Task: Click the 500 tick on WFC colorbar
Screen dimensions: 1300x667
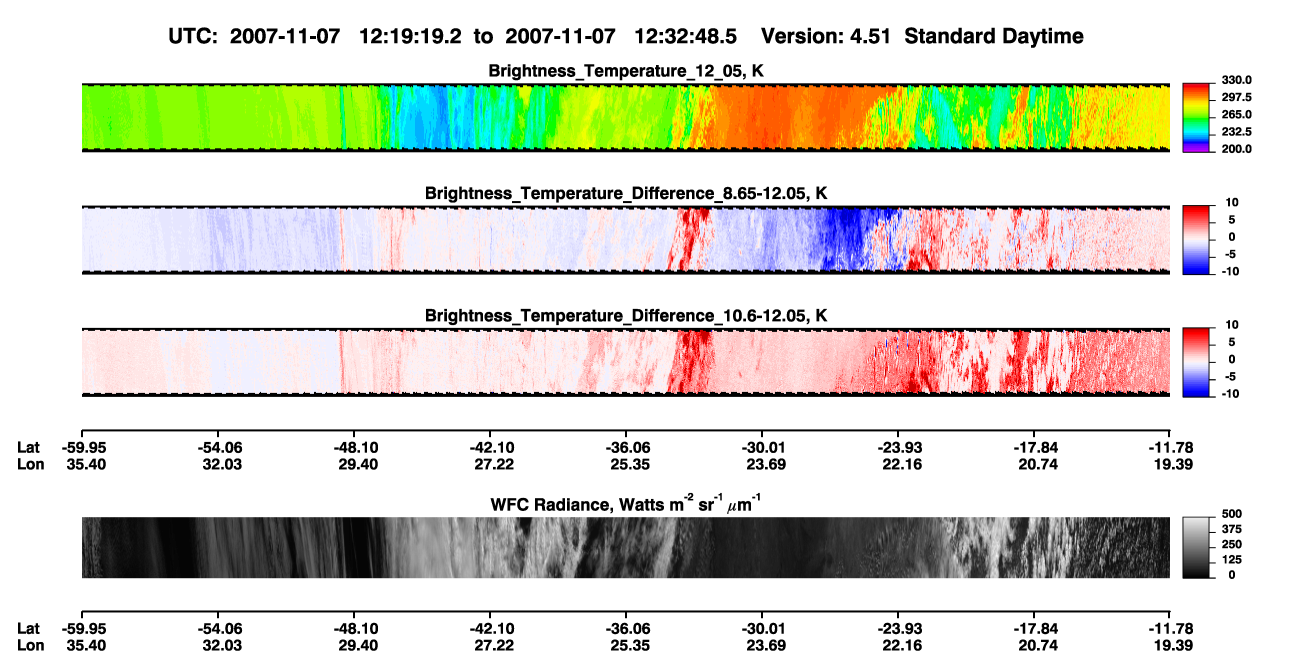Action: click(x=1233, y=513)
